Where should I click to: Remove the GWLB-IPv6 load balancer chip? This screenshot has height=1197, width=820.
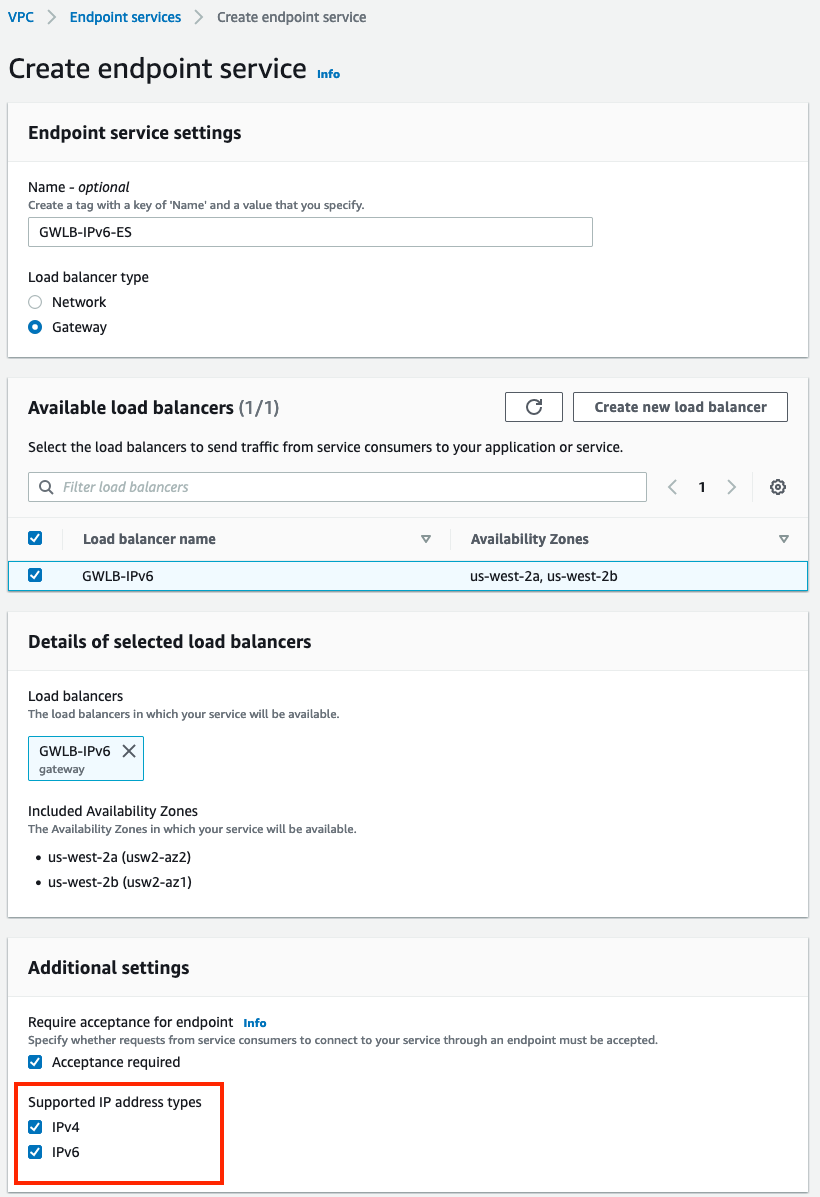coord(128,750)
